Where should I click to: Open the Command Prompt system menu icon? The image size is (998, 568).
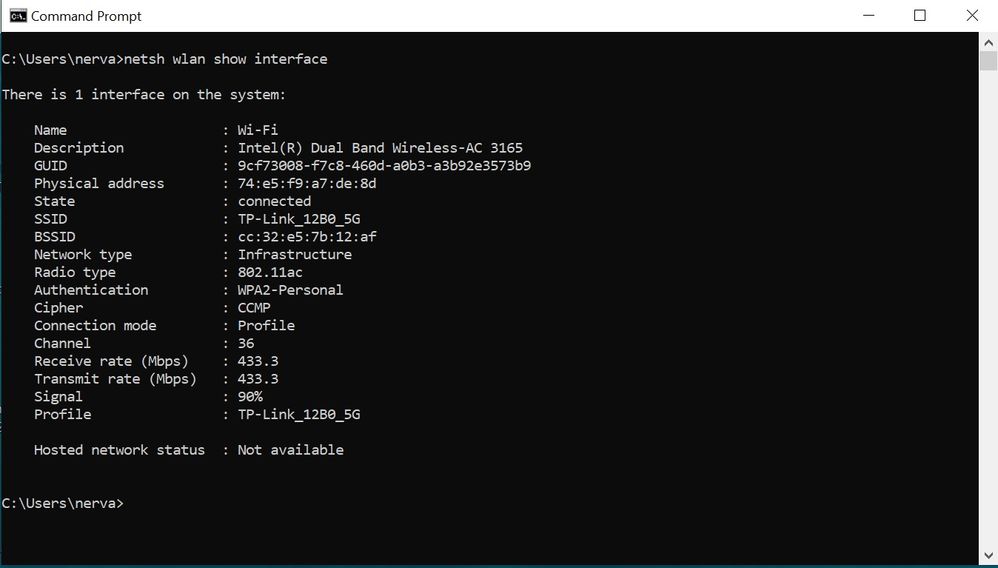point(18,16)
